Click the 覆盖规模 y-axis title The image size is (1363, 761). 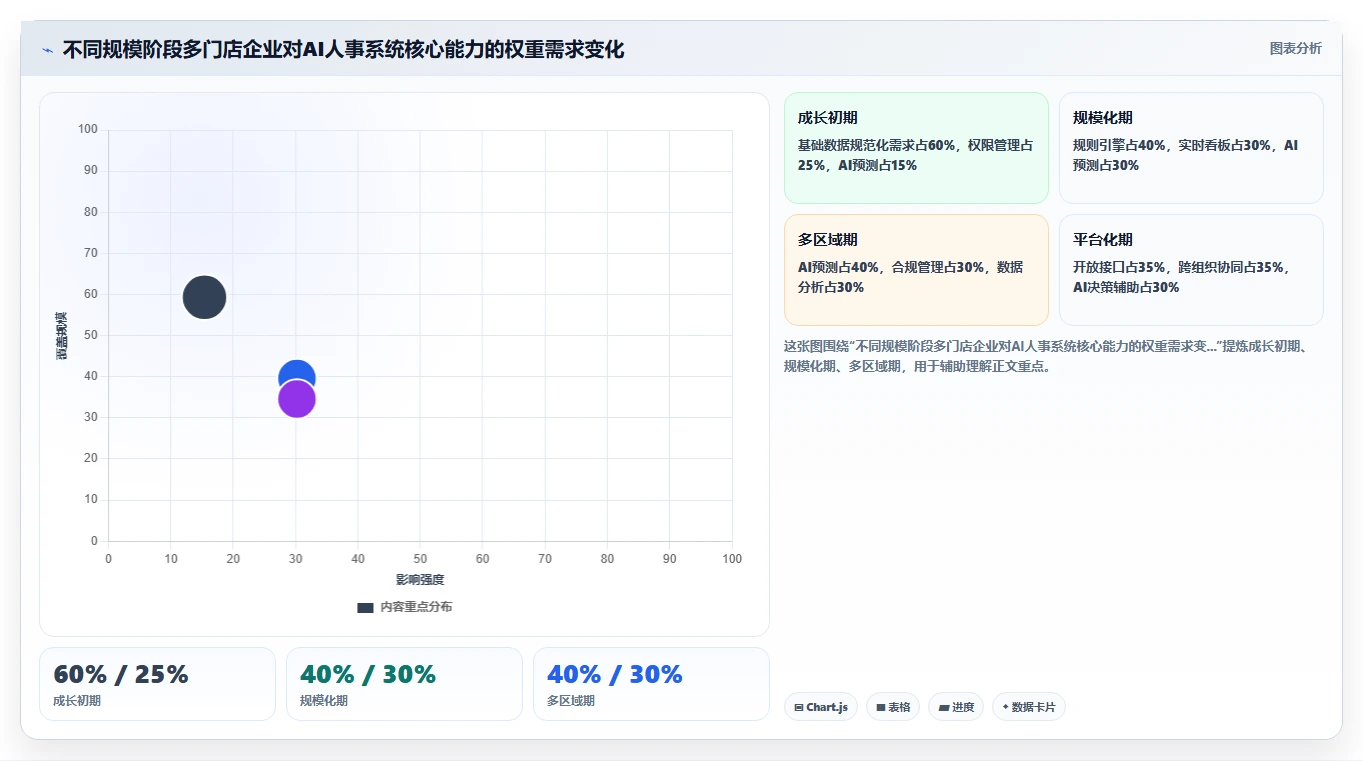(x=62, y=336)
